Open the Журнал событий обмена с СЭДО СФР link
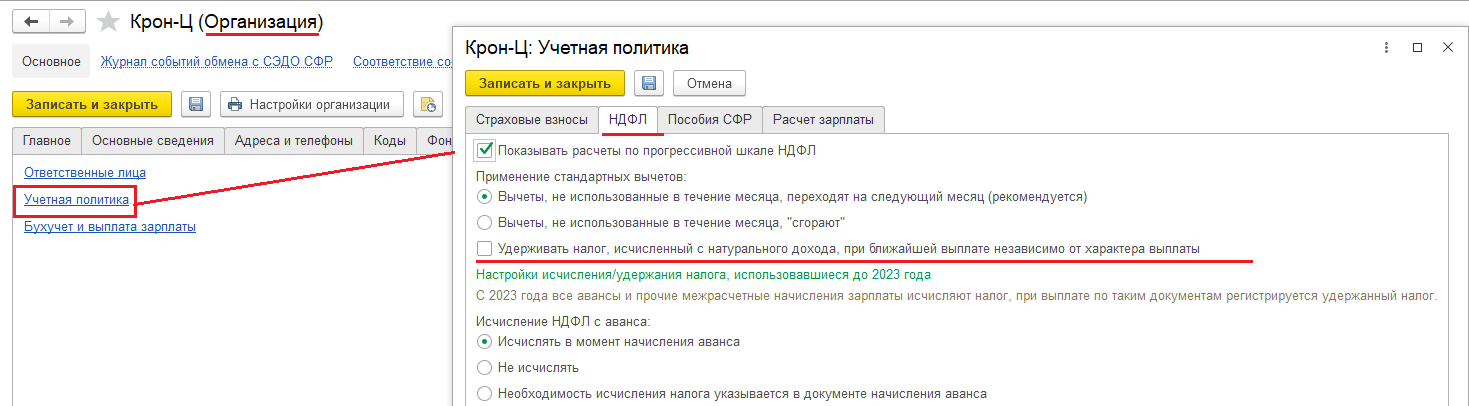This screenshot has height=406, width=1469. (x=217, y=62)
